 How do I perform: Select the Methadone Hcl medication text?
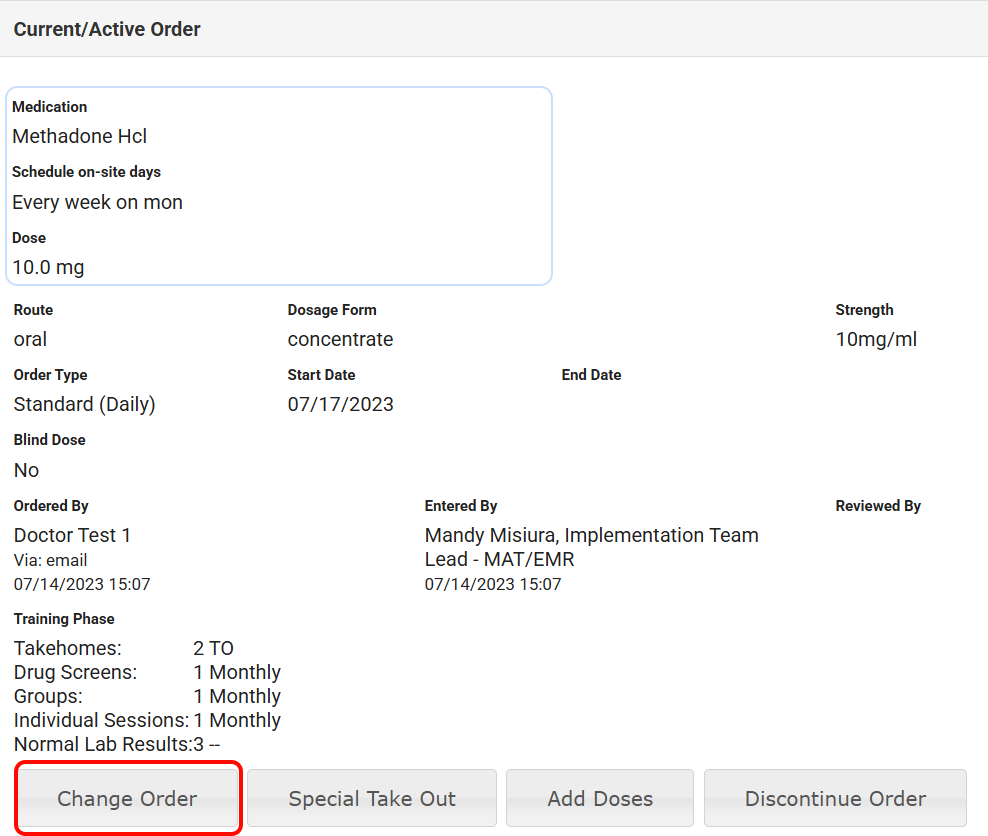(x=80, y=136)
